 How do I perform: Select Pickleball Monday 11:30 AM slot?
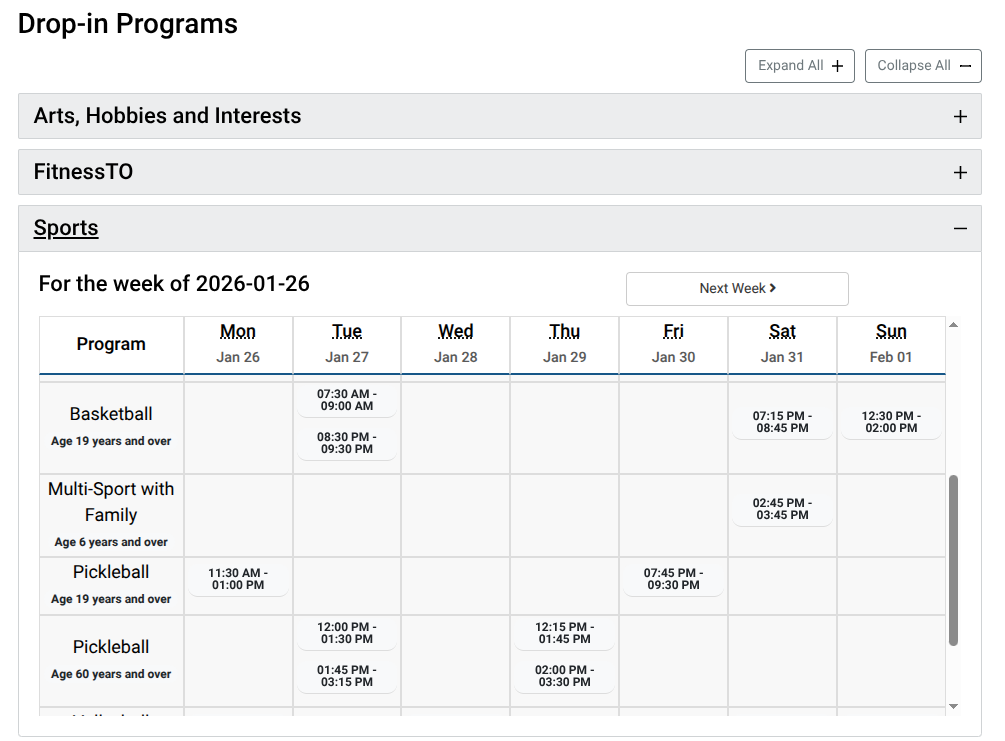click(238, 579)
